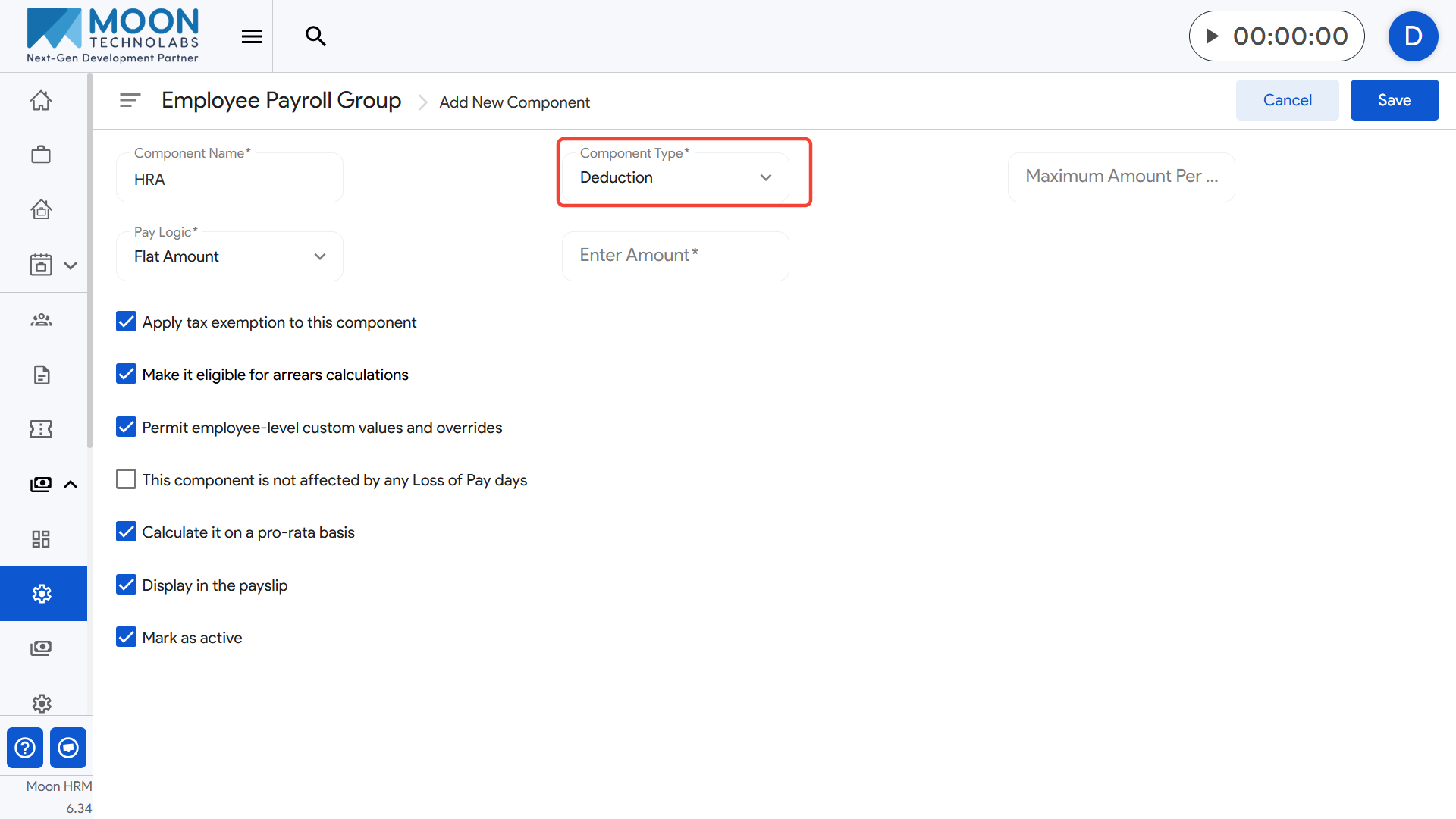This screenshot has width=1456, height=819.
Task: Click the search magnifier icon
Action: click(x=315, y=36)
